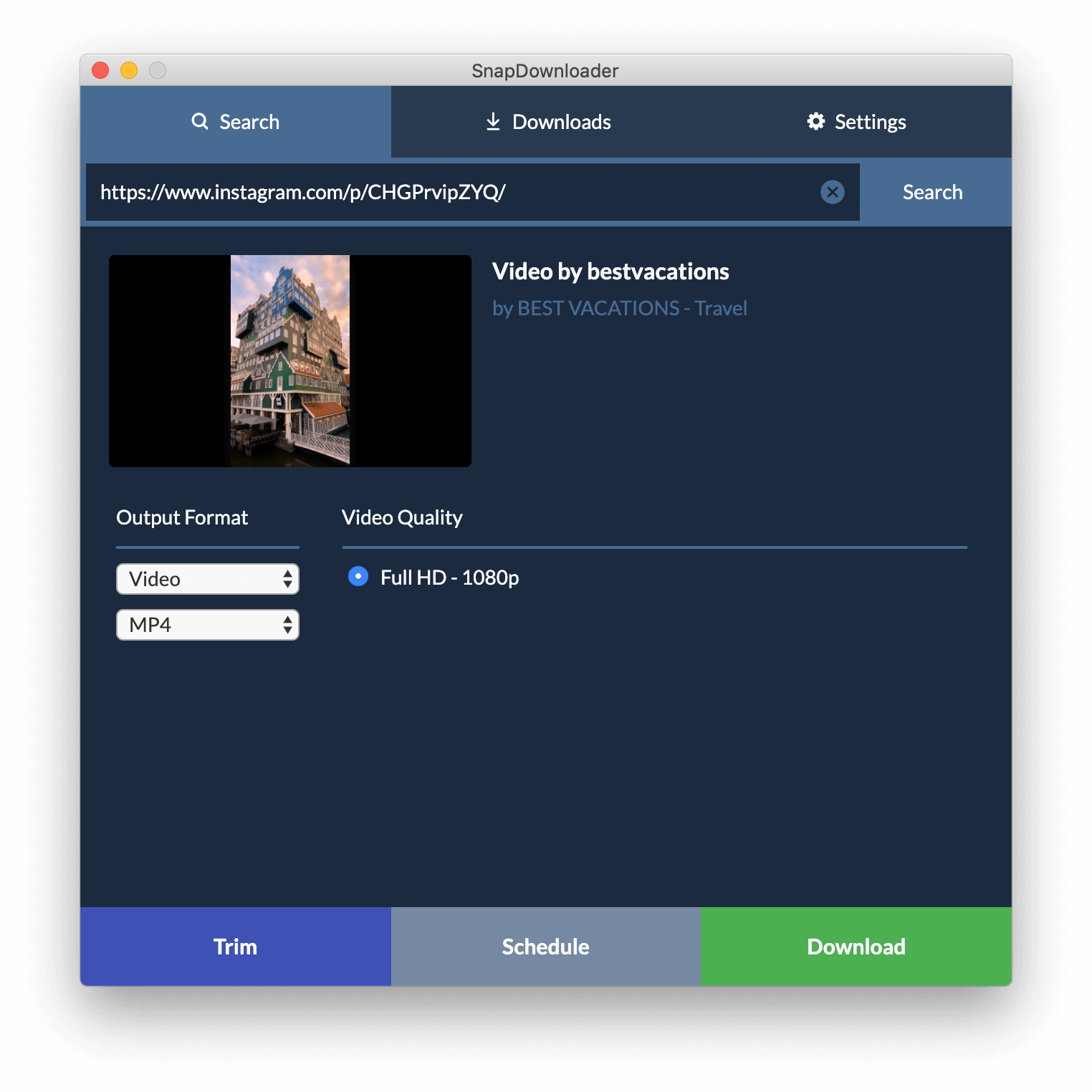The image size is (1092, 1092).
Task: Switch to the Downloads tab
Action: (547, 122)
